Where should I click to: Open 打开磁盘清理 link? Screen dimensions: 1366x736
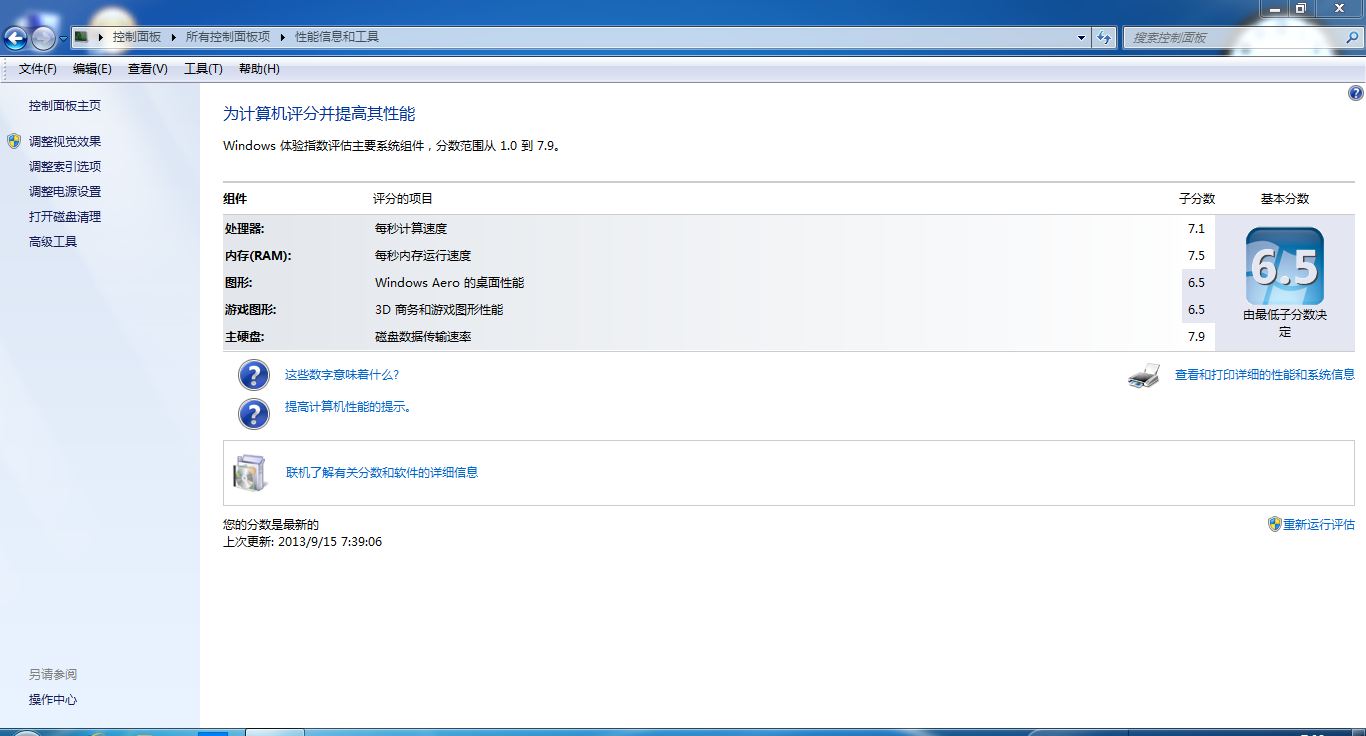point(65,217)
